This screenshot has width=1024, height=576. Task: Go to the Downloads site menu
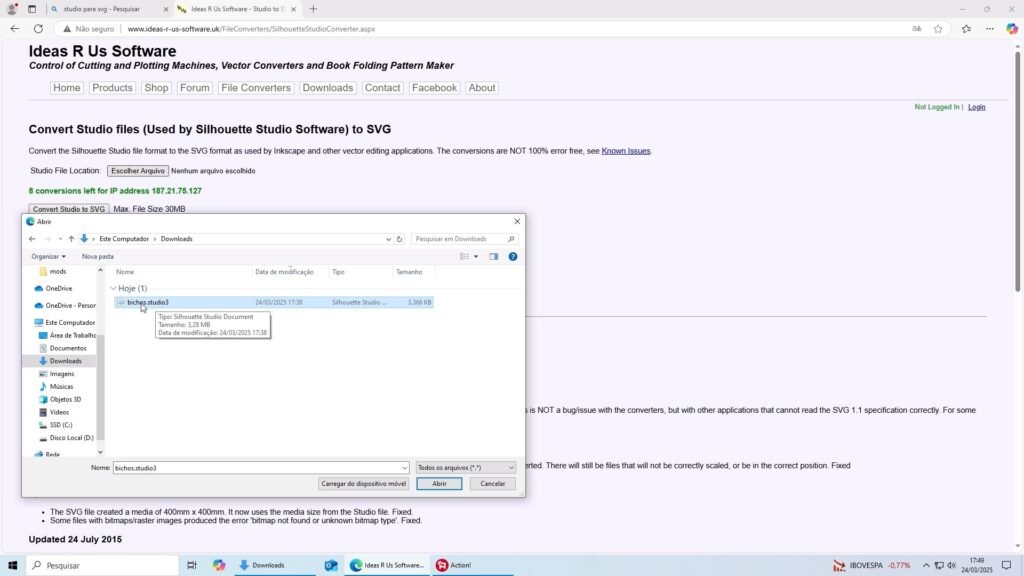click(328, 88)
